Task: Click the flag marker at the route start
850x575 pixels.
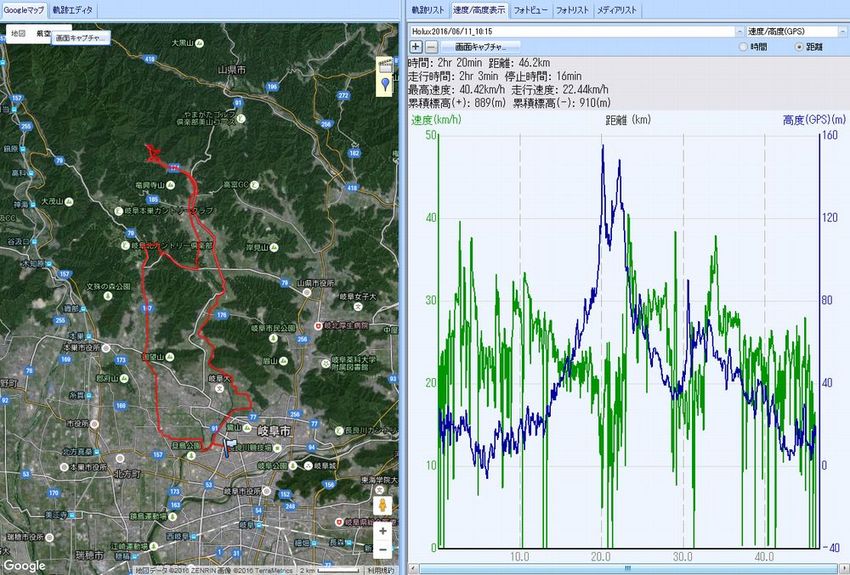Action: pos(229,446)
